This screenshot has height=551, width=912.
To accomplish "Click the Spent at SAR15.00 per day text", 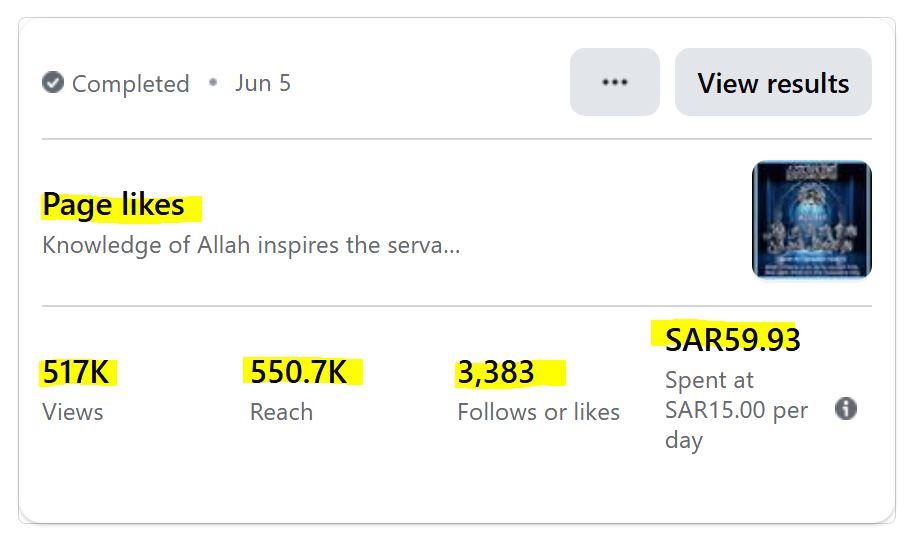I will click(736, 410).
